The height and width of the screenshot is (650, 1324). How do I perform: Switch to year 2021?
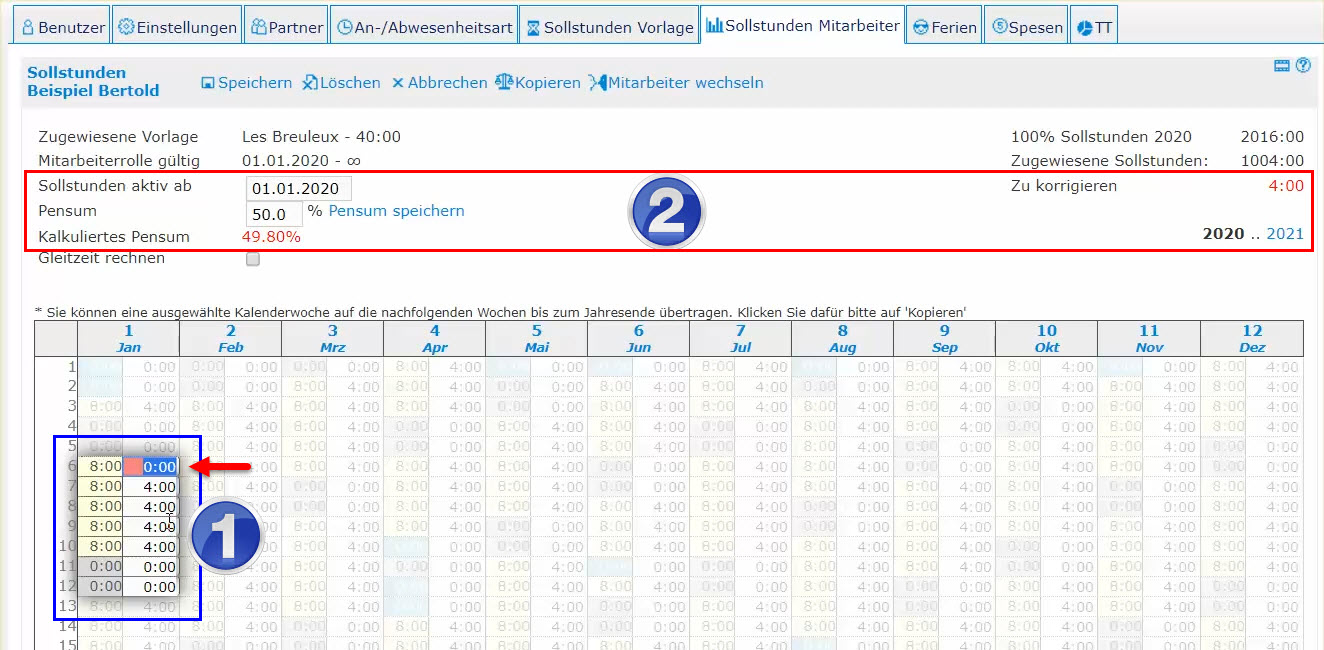[x=1285, y=233]
